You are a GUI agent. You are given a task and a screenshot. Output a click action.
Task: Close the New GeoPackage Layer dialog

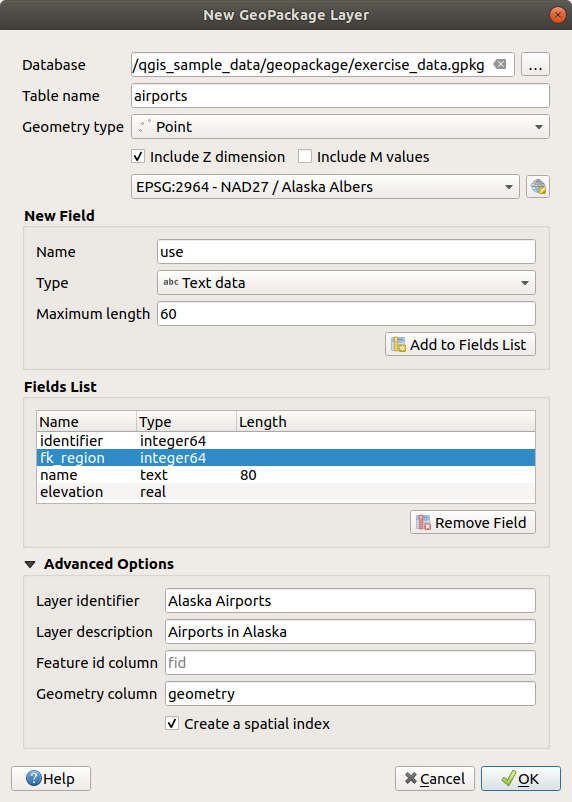point(557,15)
